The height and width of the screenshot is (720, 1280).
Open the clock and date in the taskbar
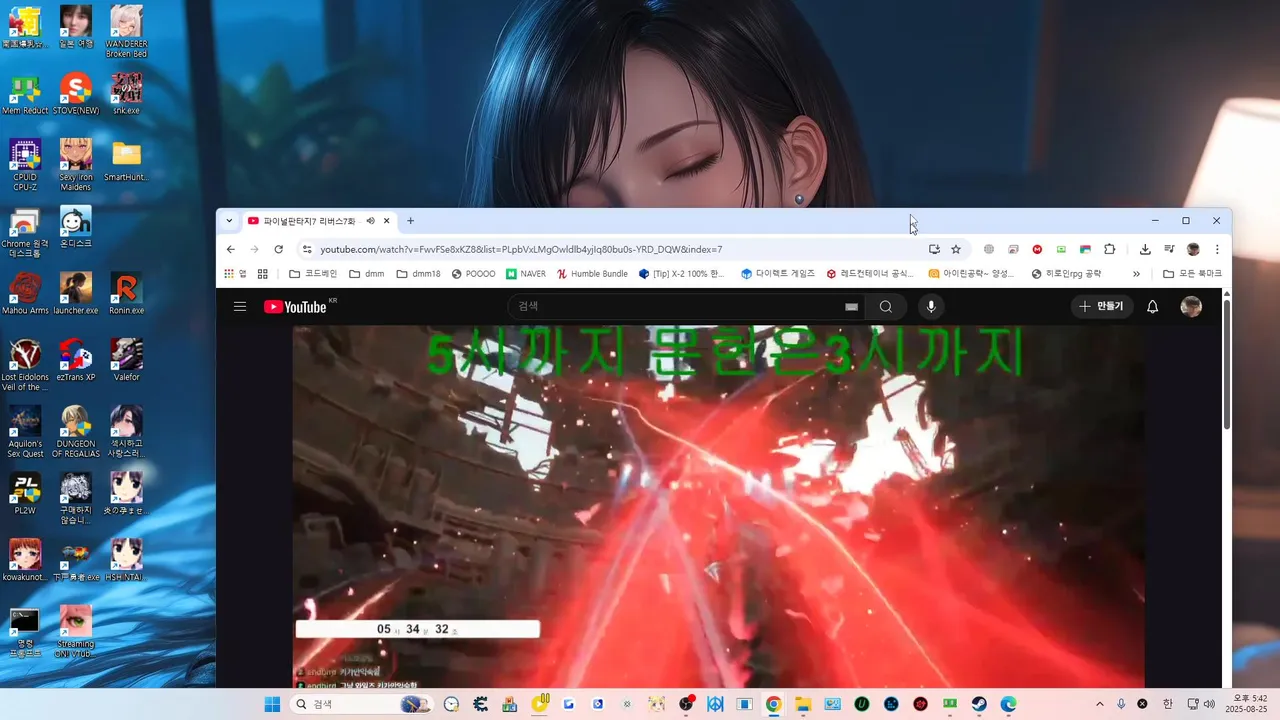point(1247,704)
